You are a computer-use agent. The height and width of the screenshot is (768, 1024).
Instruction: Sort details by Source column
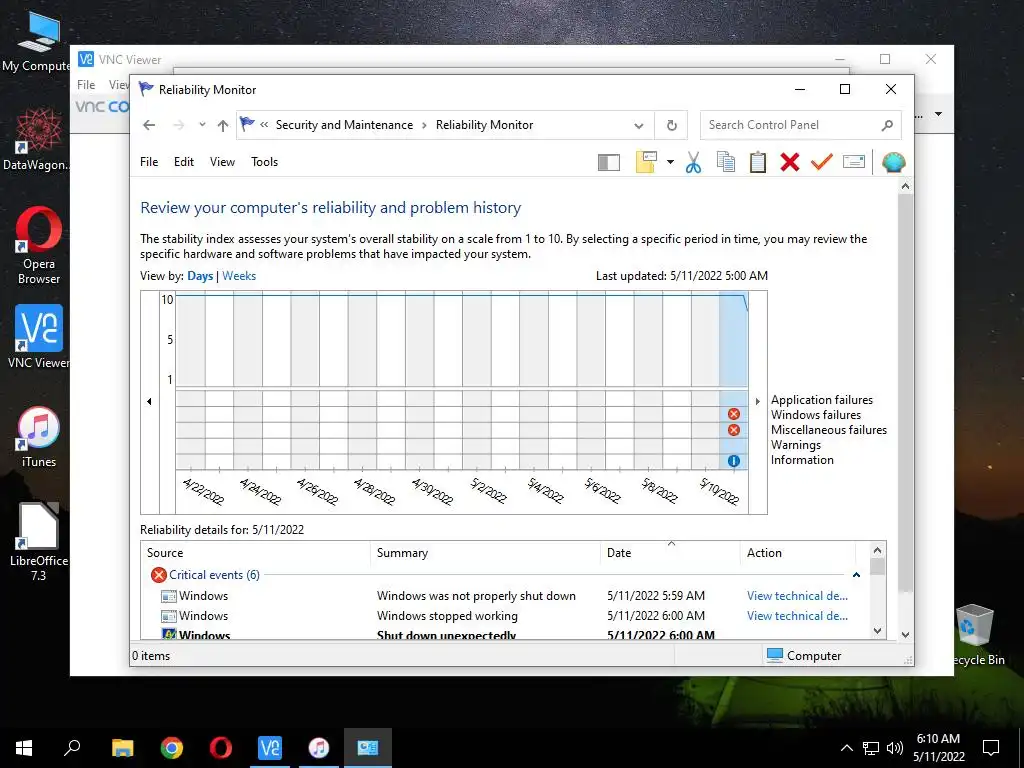click(x=256, y=552)
